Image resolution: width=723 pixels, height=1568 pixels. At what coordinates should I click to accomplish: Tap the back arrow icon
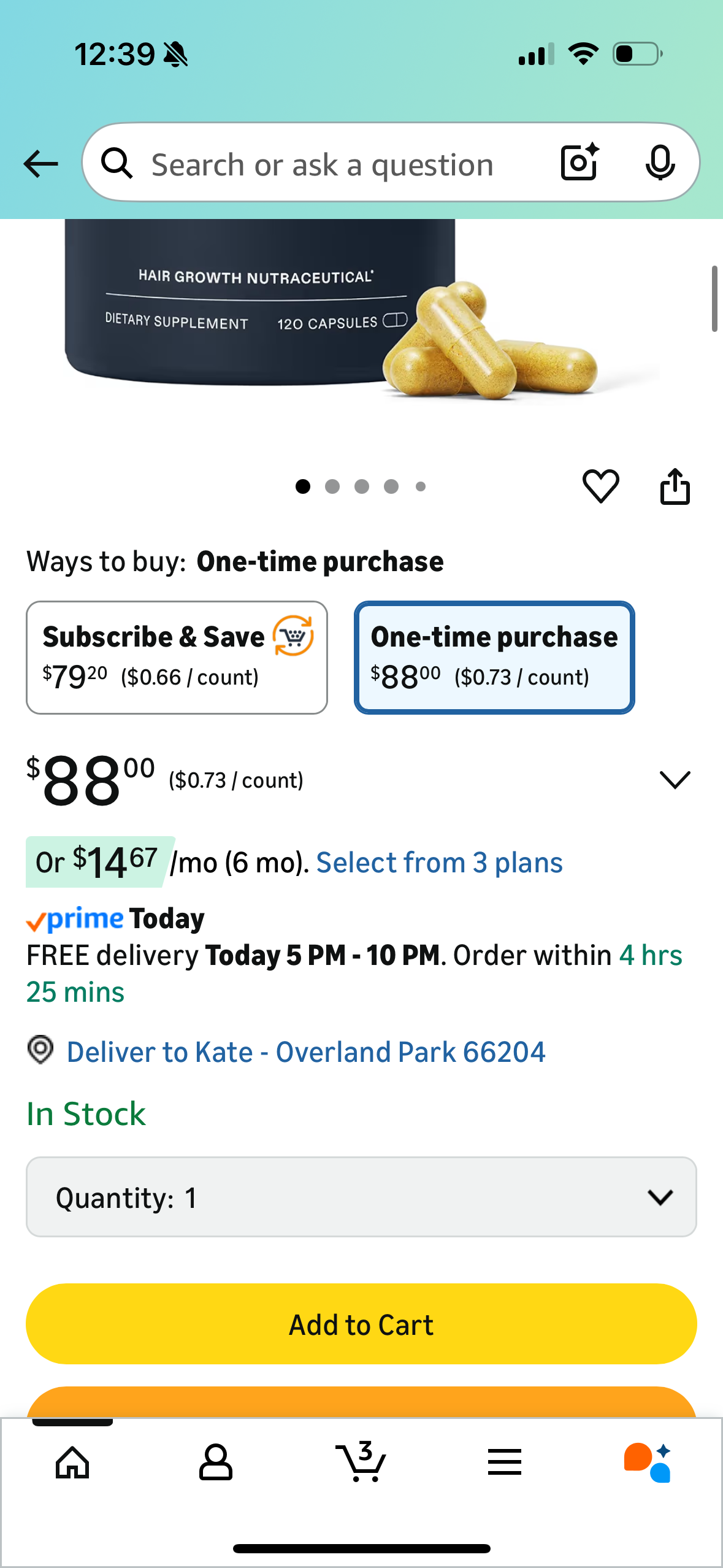pos(40,164)
